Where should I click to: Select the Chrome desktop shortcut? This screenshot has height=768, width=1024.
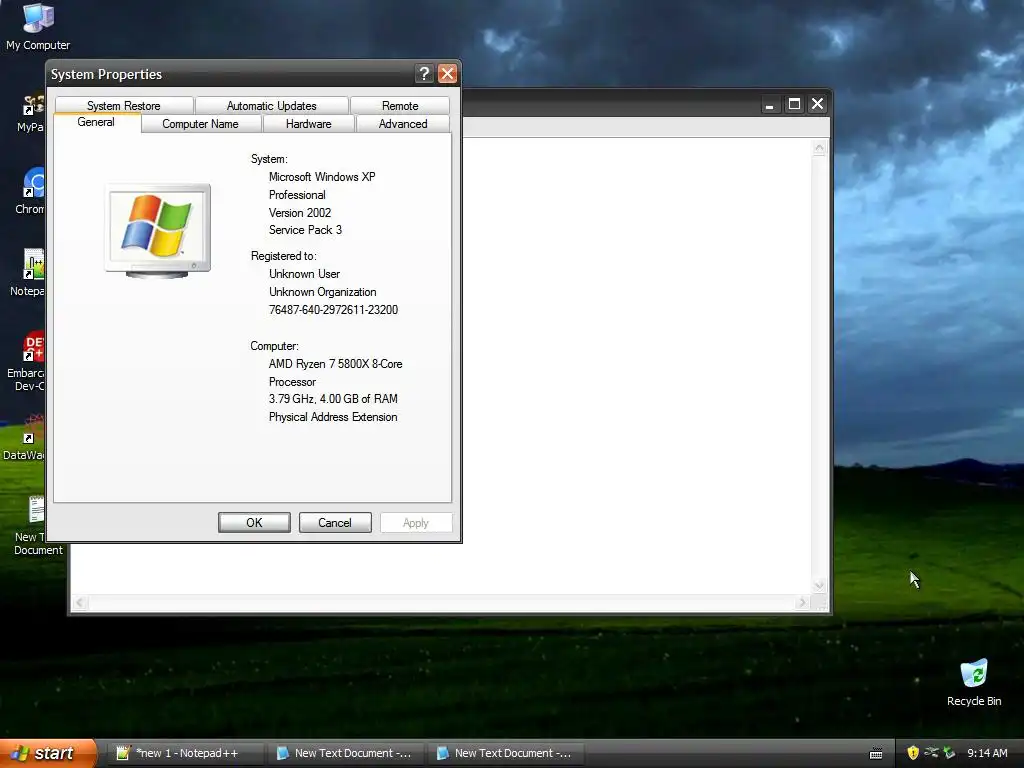31,191
